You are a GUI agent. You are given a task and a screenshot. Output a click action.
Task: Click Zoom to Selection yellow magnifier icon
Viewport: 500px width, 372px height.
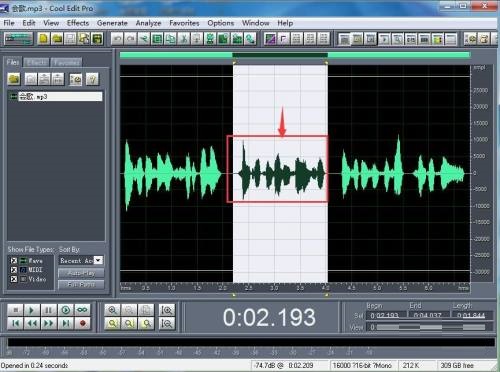point(112,323)
